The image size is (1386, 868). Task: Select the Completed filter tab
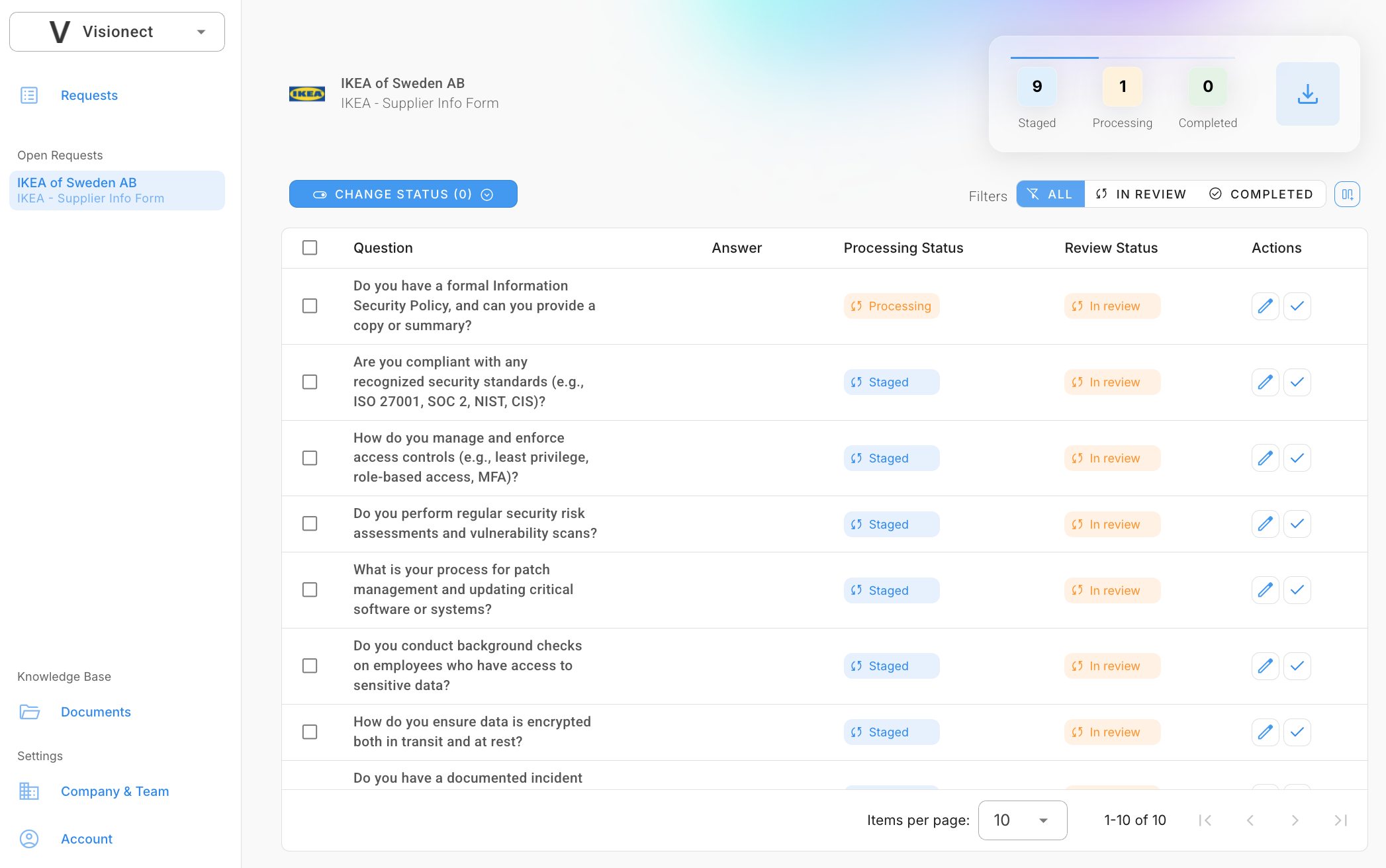point(1262,195)
